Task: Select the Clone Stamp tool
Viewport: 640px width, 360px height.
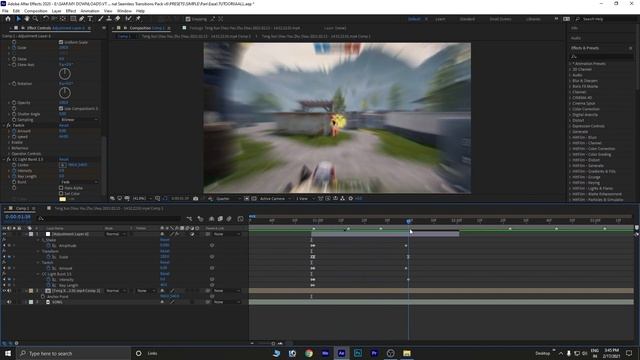Action: coord(109,19)
